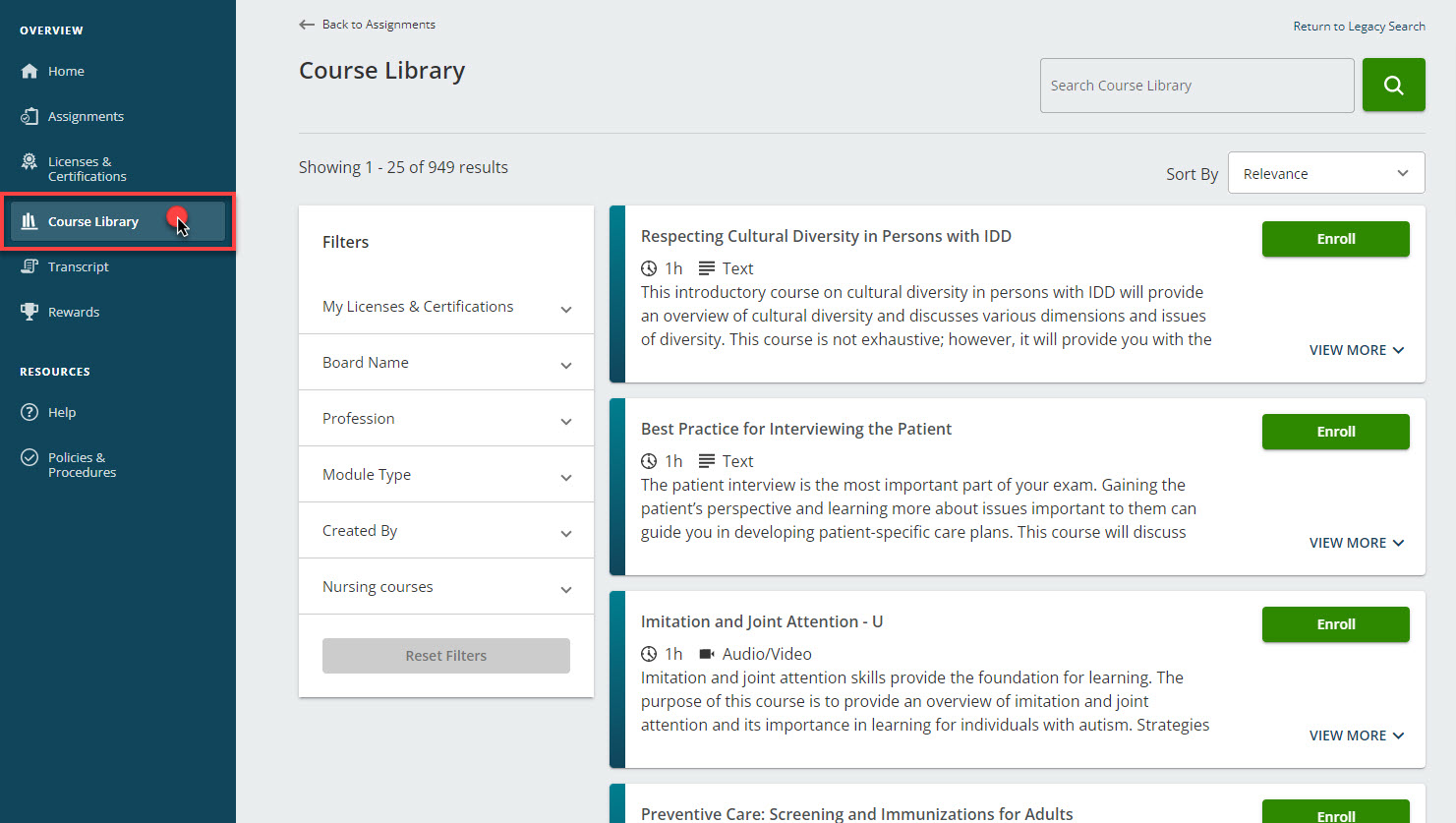Open the Sort By Relevance dropdown
This screenshot has height=823, width=1456.
tap(1326, 172)
